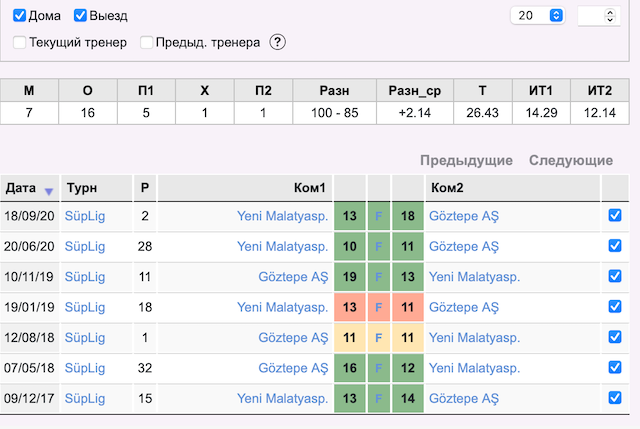Screen dimensions: 640x429
Task: Click the F icon in the 19/01/19 row
Action: click(379, 307)
